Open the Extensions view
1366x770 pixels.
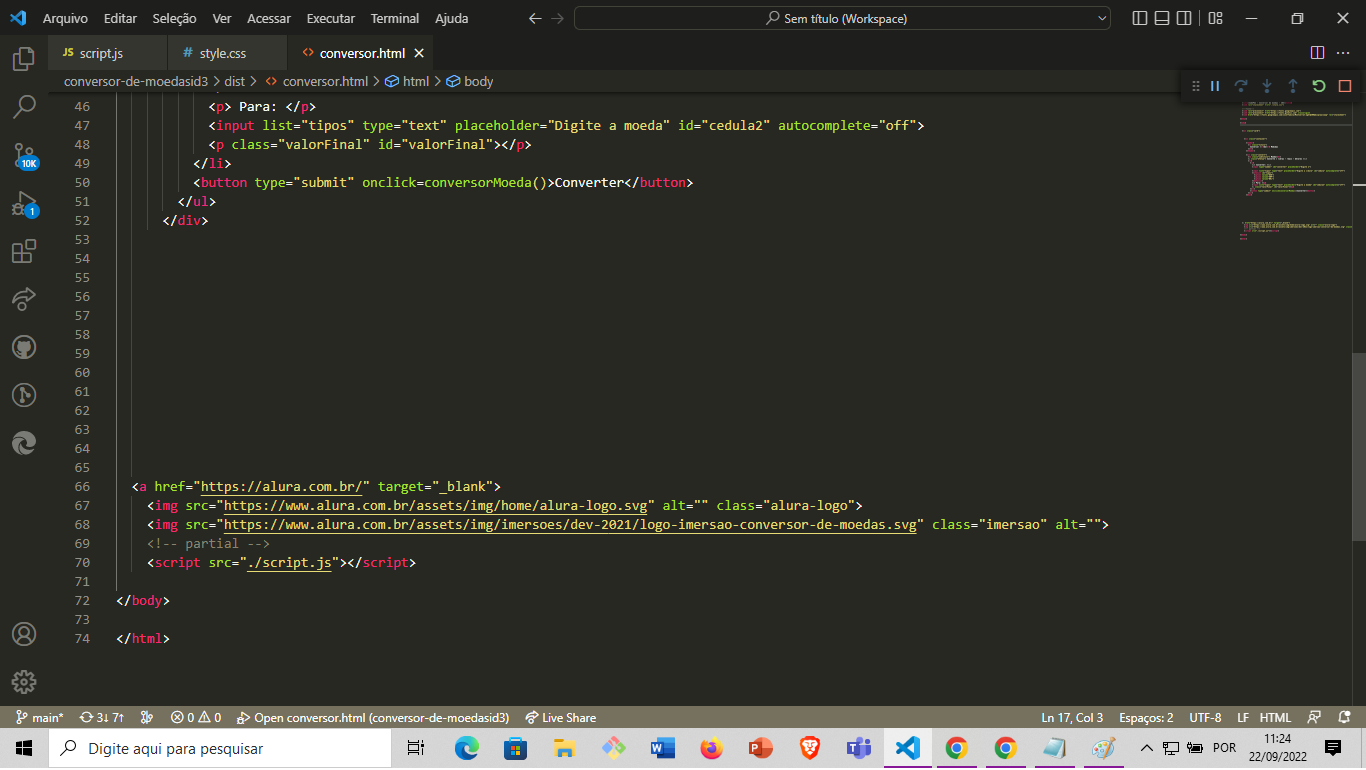(x=24, y=251)
